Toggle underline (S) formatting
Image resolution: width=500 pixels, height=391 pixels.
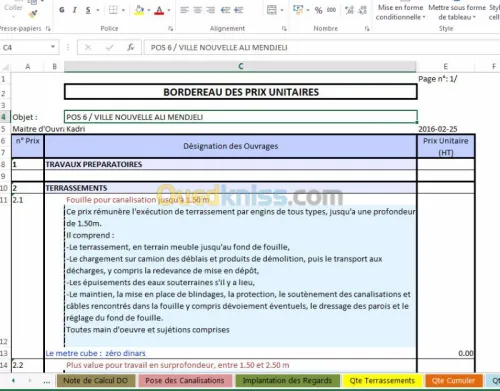[x=88, y=10]
